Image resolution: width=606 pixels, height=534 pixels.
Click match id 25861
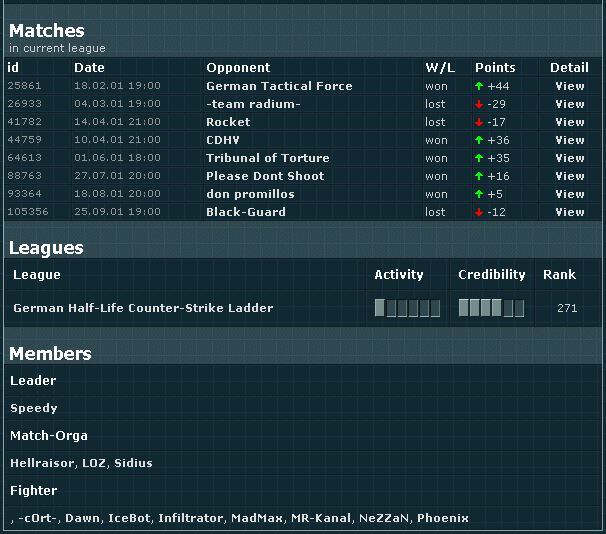pyautogui.click(x=25, y=86)
